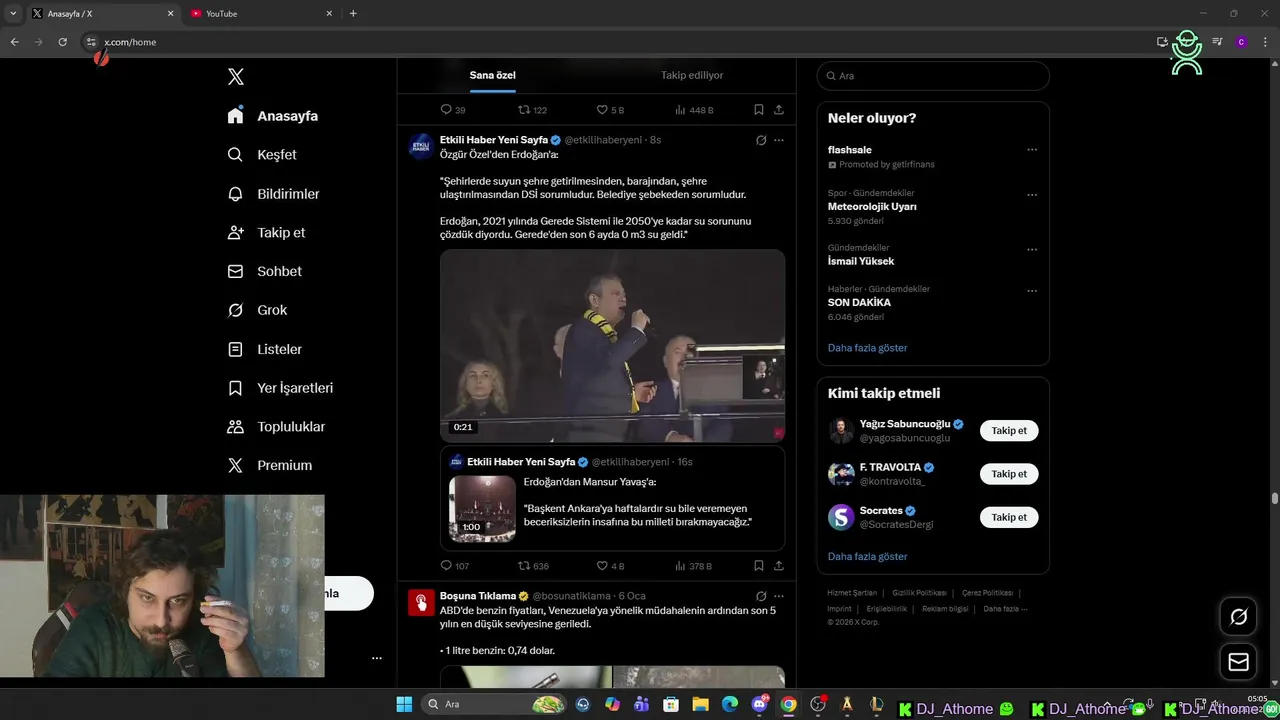1280x720 pixels.
Task: Follow Socrates
Action: (1009, 517)
